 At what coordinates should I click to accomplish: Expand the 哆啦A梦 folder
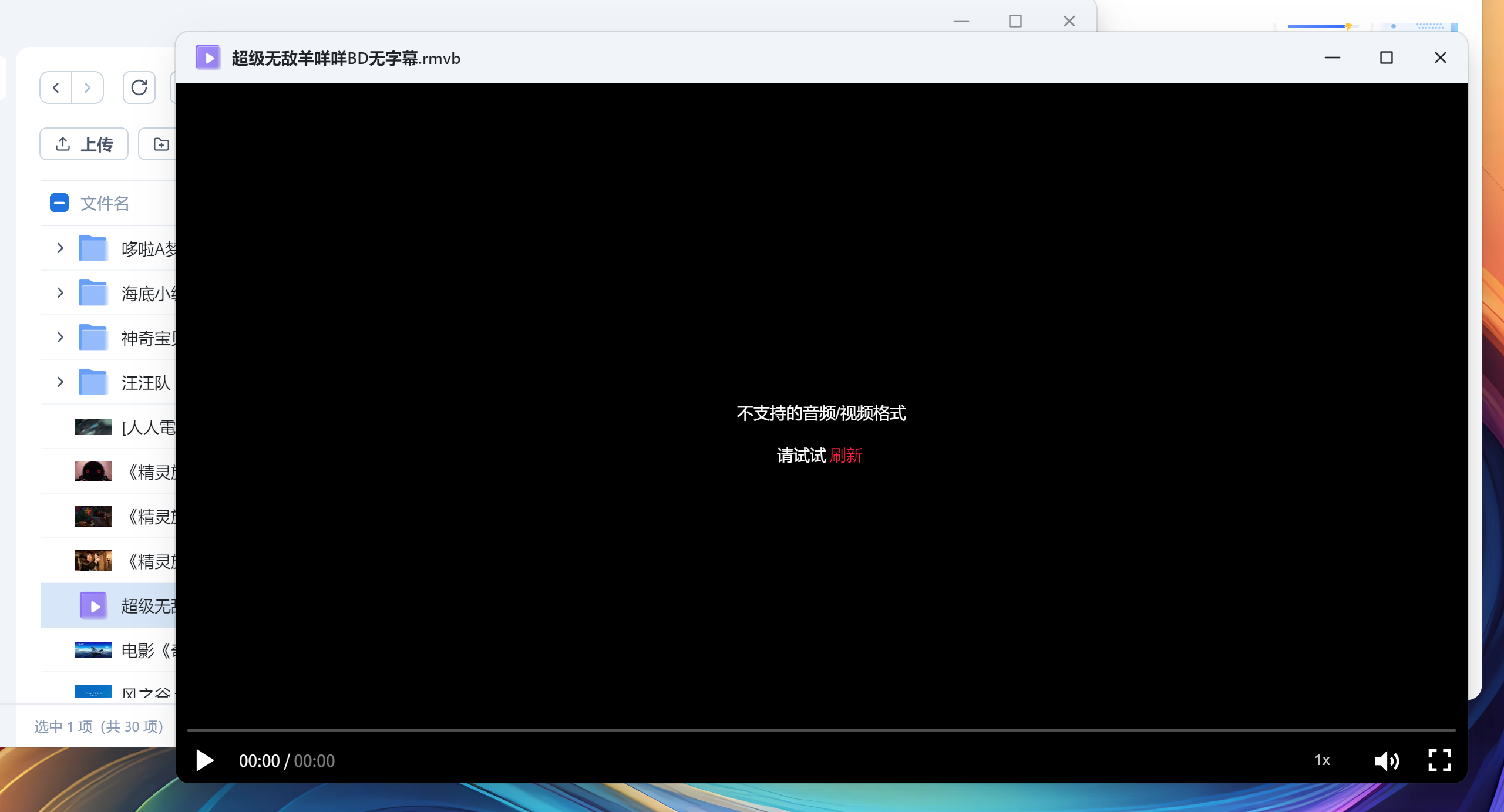tap(60, 248)
